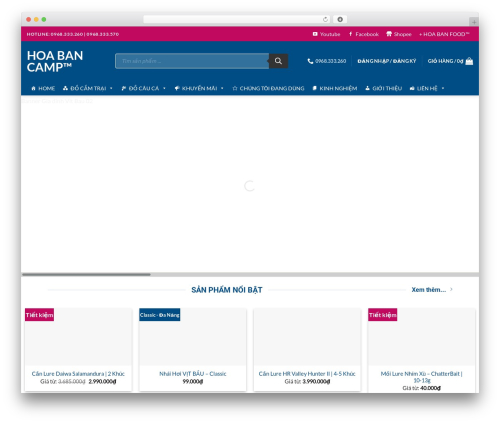
Task: Open the LIÊN HỆ menu
Action: click(427, 88)
